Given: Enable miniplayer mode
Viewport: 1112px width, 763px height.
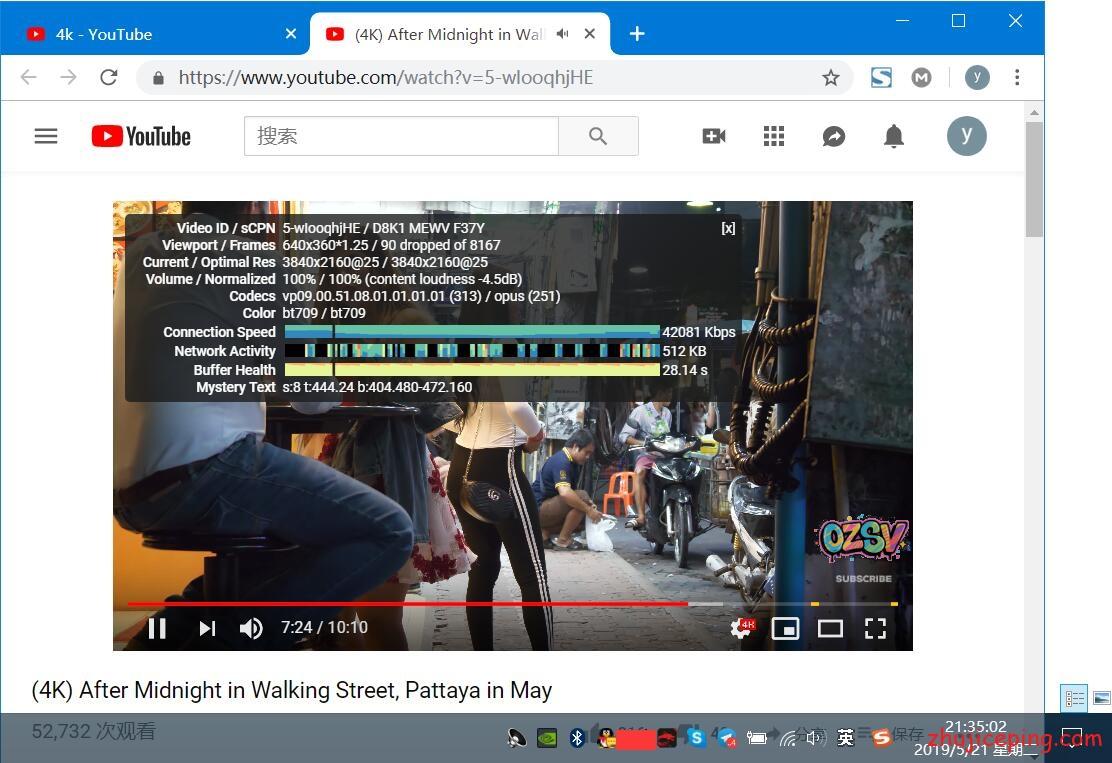Looking at the screenshot, I should [x=786, y=628].
